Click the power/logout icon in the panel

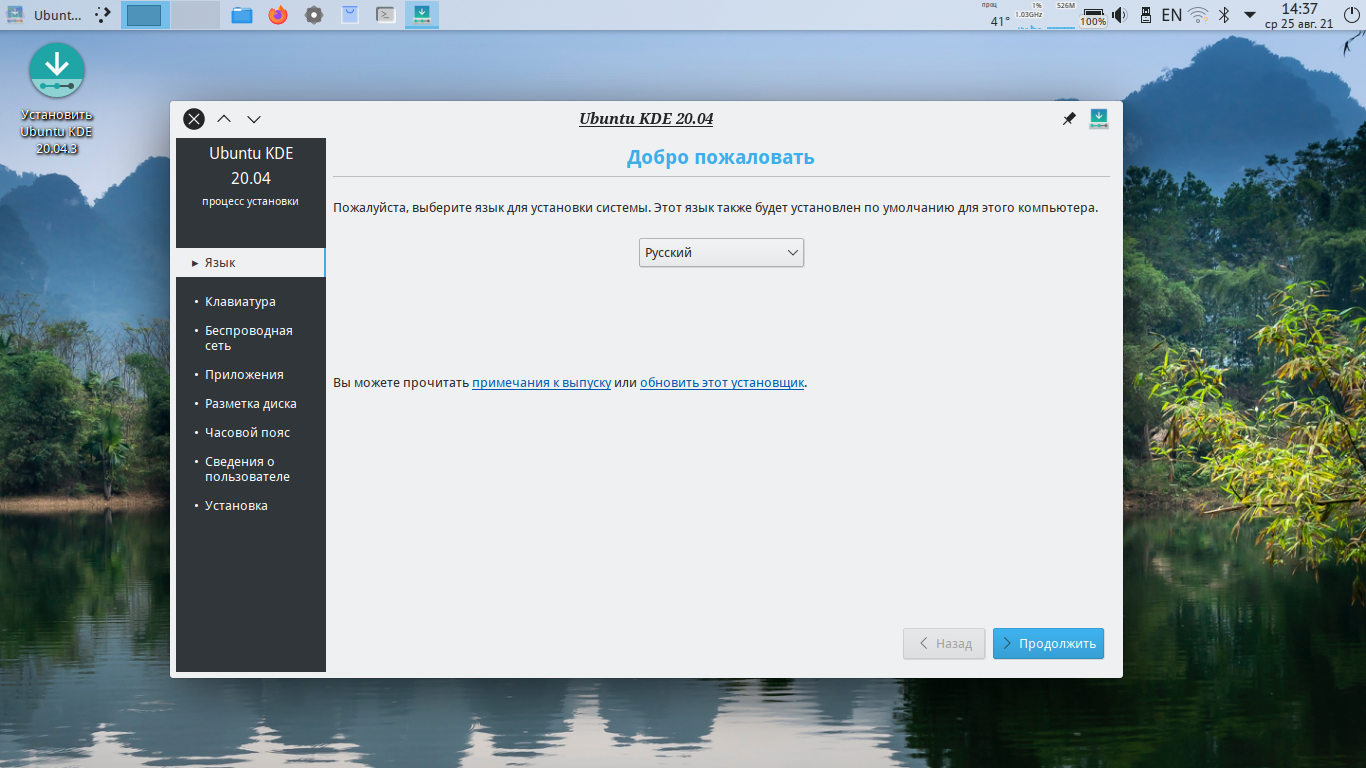point(1352,15)
